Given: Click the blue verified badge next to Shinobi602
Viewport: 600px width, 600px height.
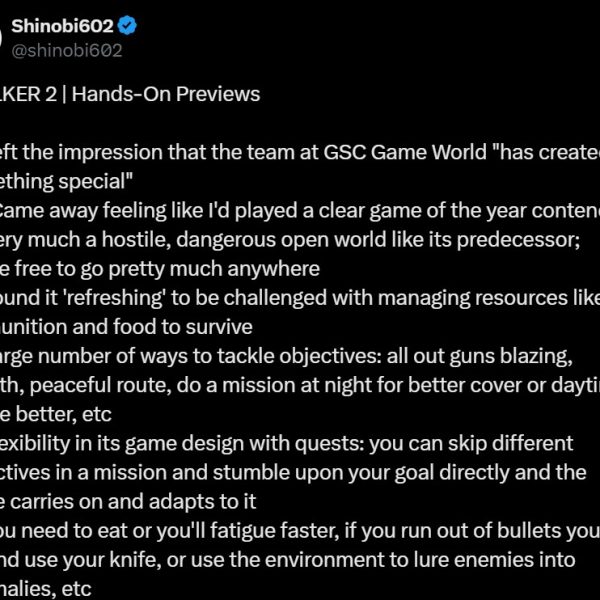Looking at the screenshot, I should 127,26.
